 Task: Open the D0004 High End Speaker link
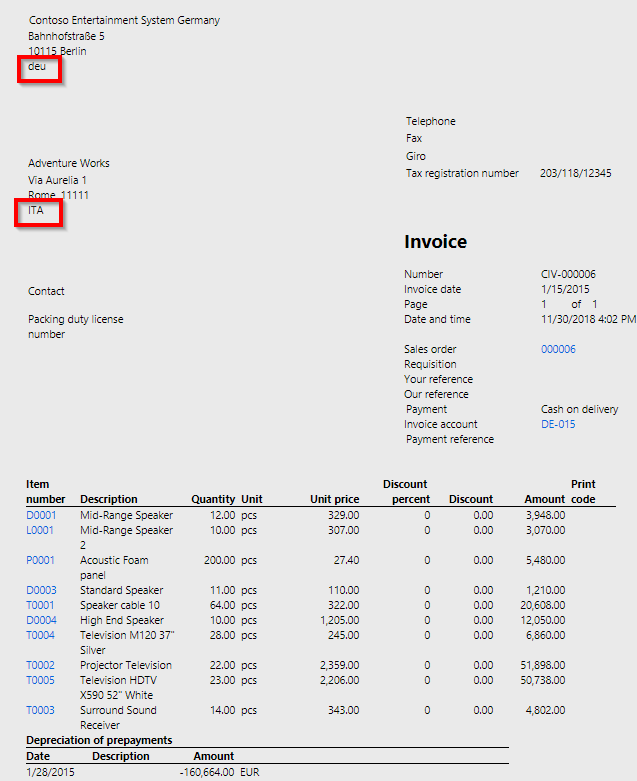(41, 620)
